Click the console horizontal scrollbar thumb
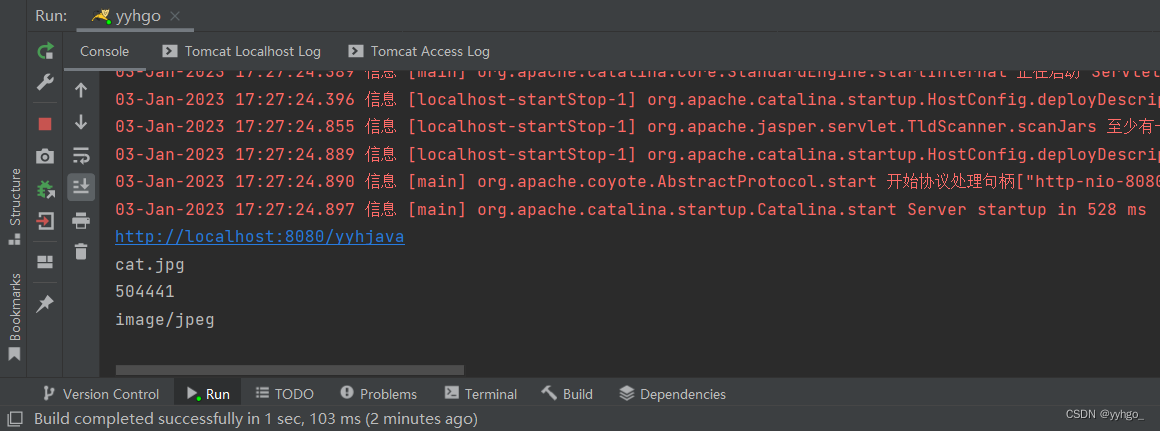 pyautogui.click(x=290, y=370)
